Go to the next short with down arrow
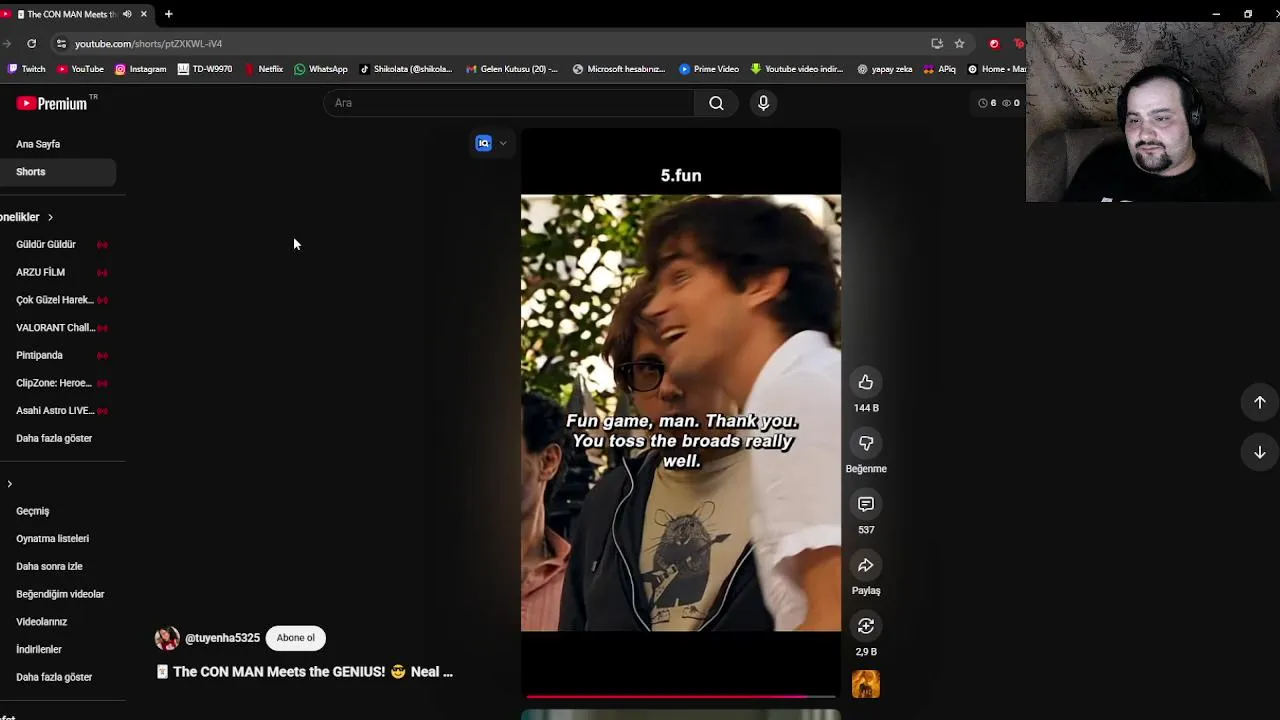1280x720 pixels. point(1260,452)
